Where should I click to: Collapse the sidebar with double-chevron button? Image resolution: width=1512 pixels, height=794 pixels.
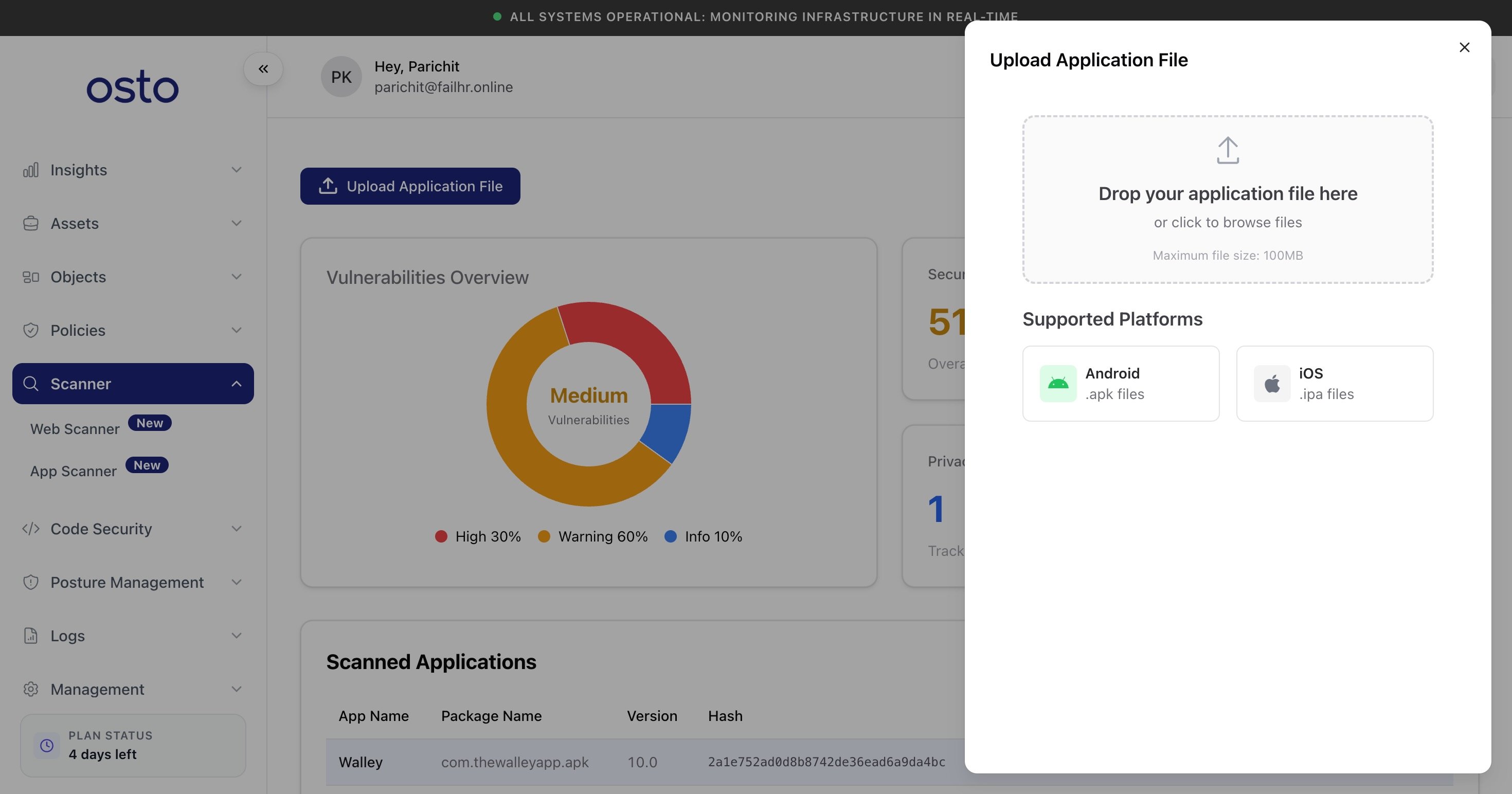click(x=263, y=69)
